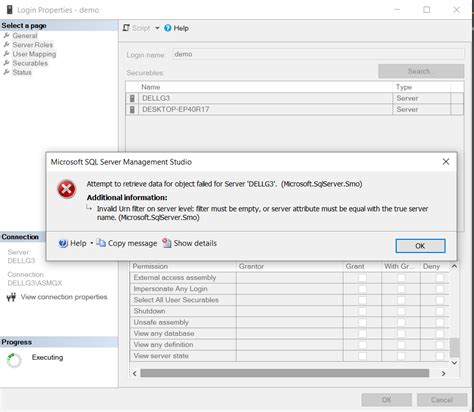
Task: Click the Help icon in error dialog
Action: coord(63,243)
